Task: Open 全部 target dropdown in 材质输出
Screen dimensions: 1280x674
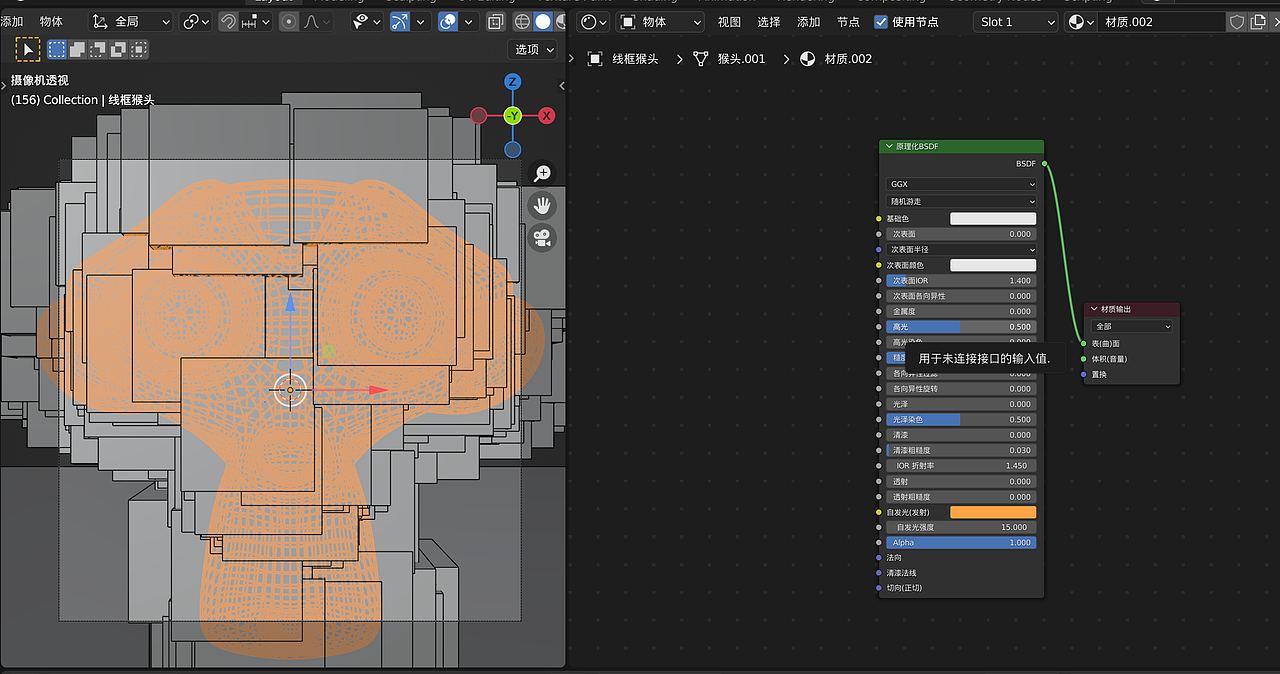Action: tap(1132, 326)
